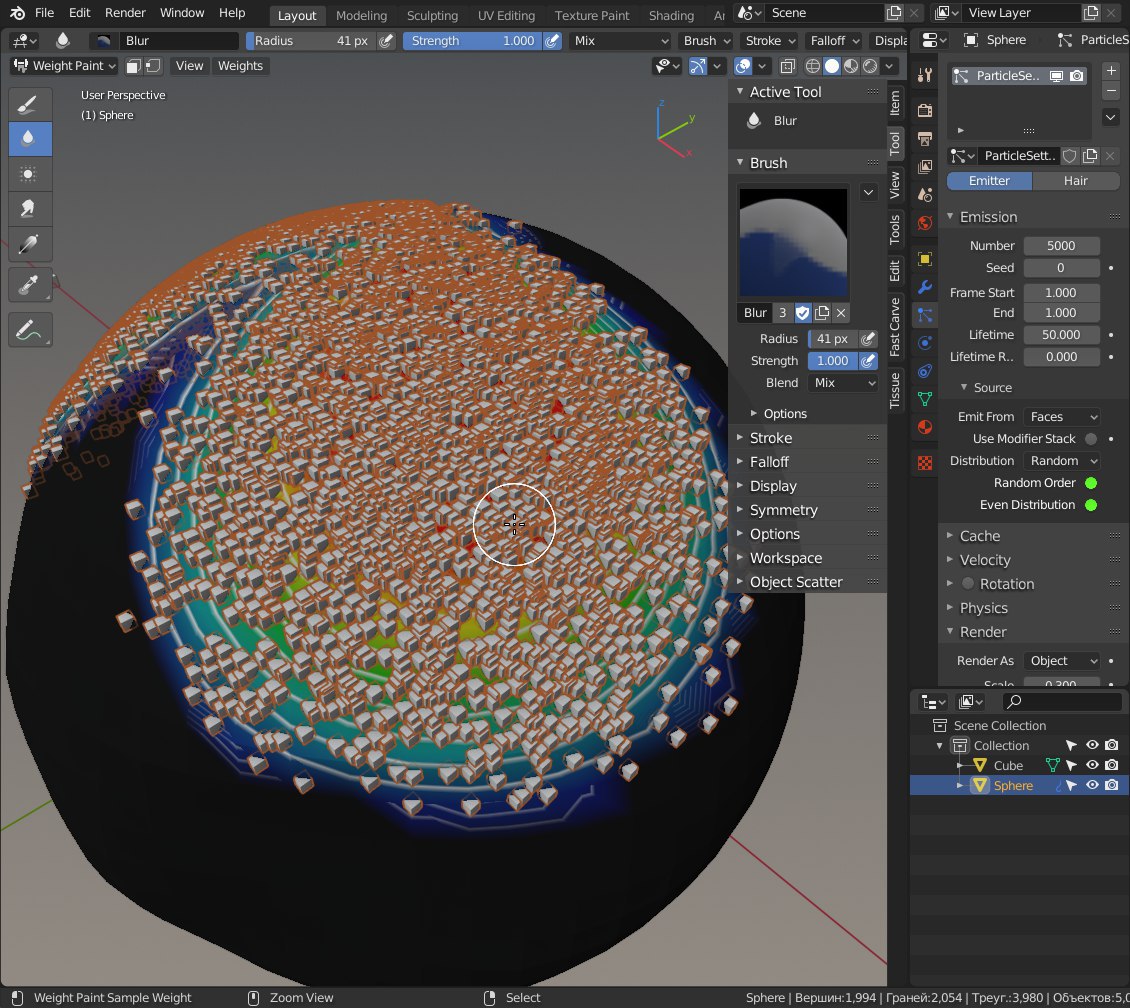Open the Emit From Faces dropdown
The height and width of the screenshot is (1008, 1130).
click(1061, 417)
